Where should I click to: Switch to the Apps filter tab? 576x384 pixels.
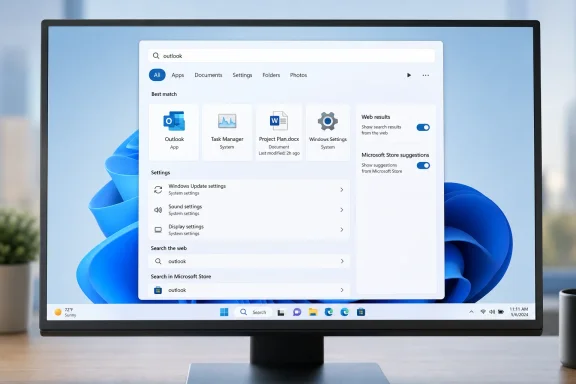[x=178, y=75]
